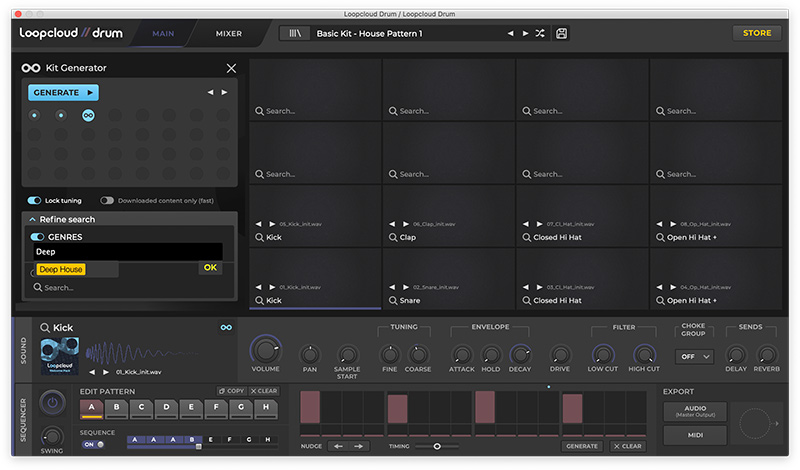
Task: Next sample on 07_Cl_Hat_init.wav pad
Action: [x=539, y=224]
